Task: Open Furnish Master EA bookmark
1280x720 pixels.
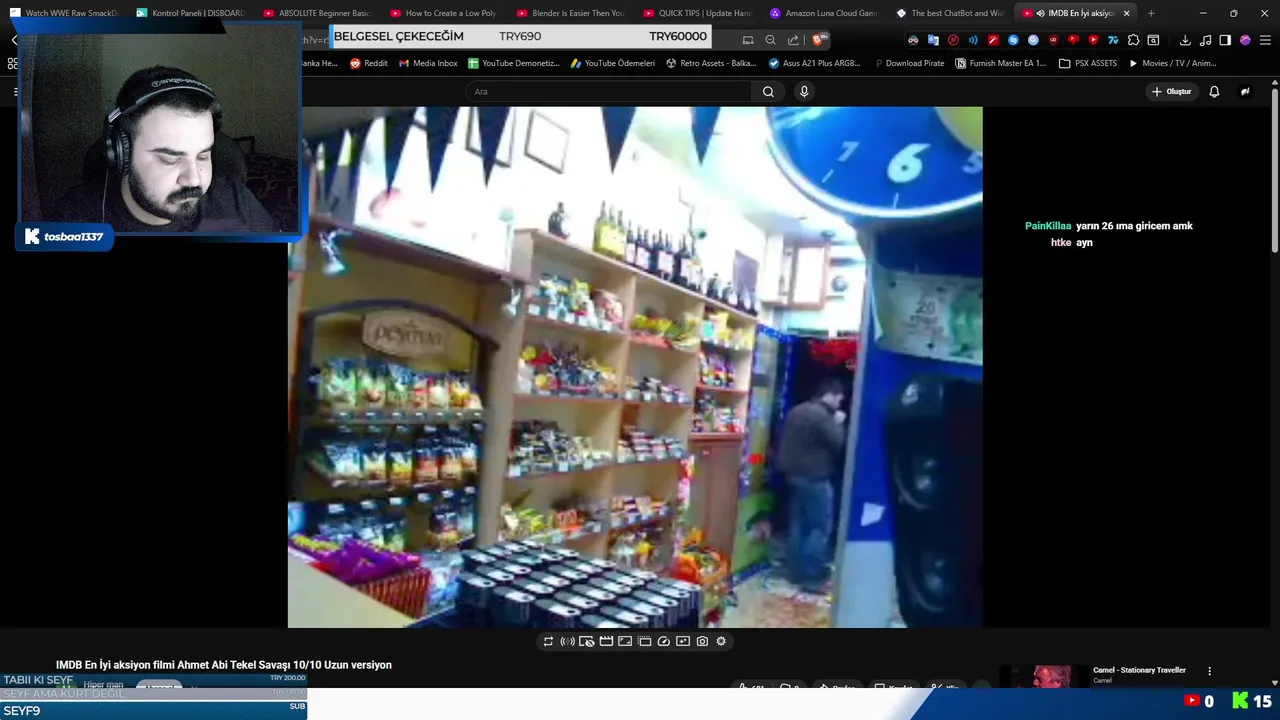Action: (x=1000, y=63)
